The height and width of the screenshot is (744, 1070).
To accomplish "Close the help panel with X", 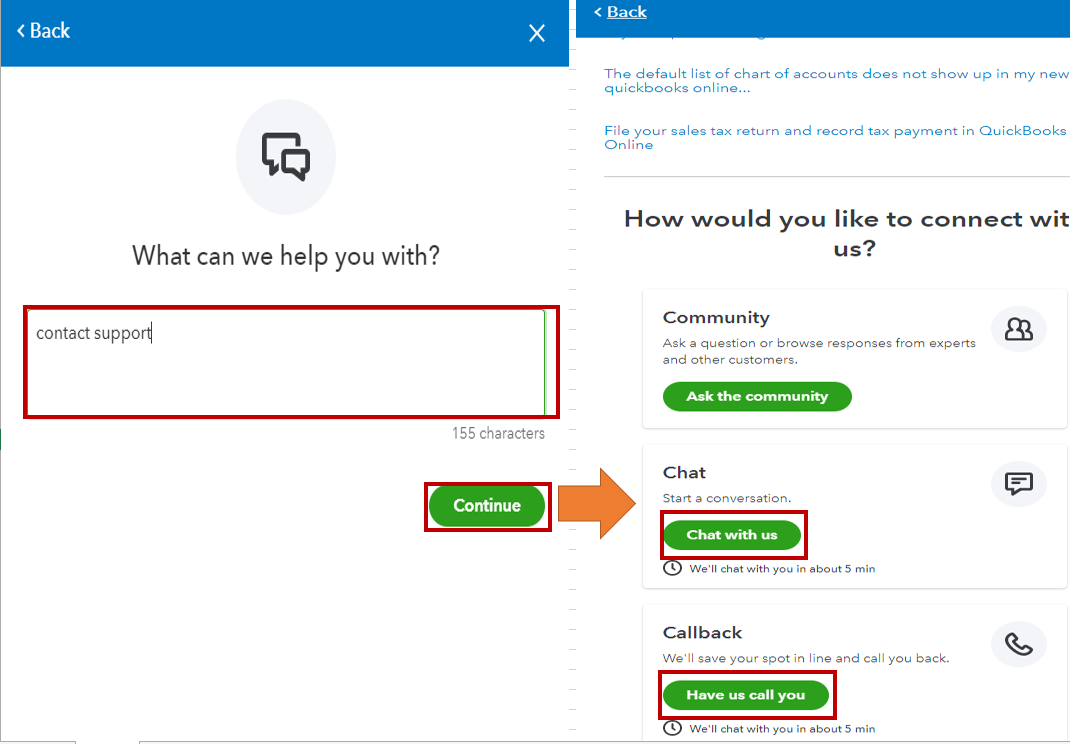I will pos(537,33).
